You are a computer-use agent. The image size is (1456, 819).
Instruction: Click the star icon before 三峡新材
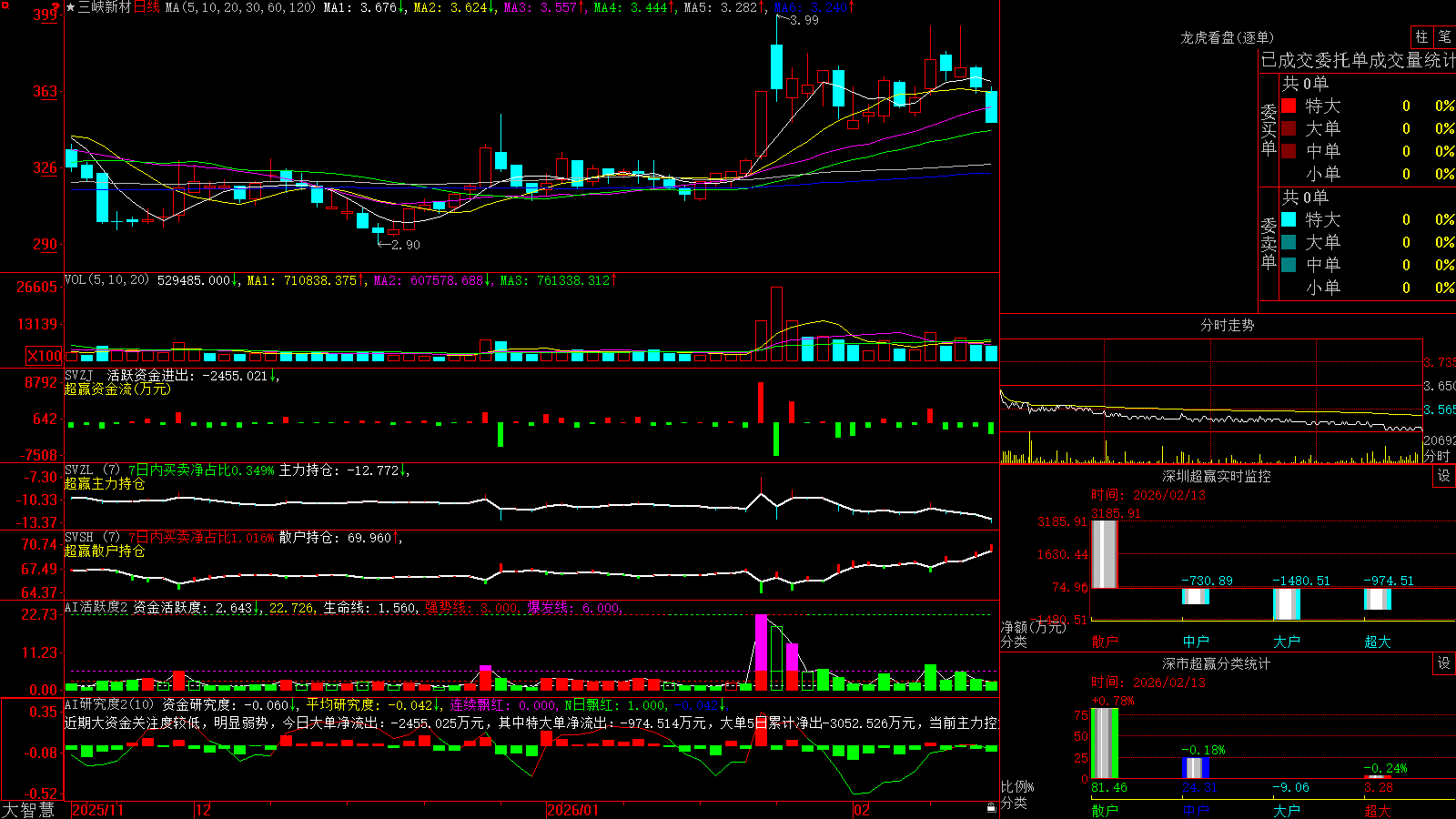click(71, 7)
